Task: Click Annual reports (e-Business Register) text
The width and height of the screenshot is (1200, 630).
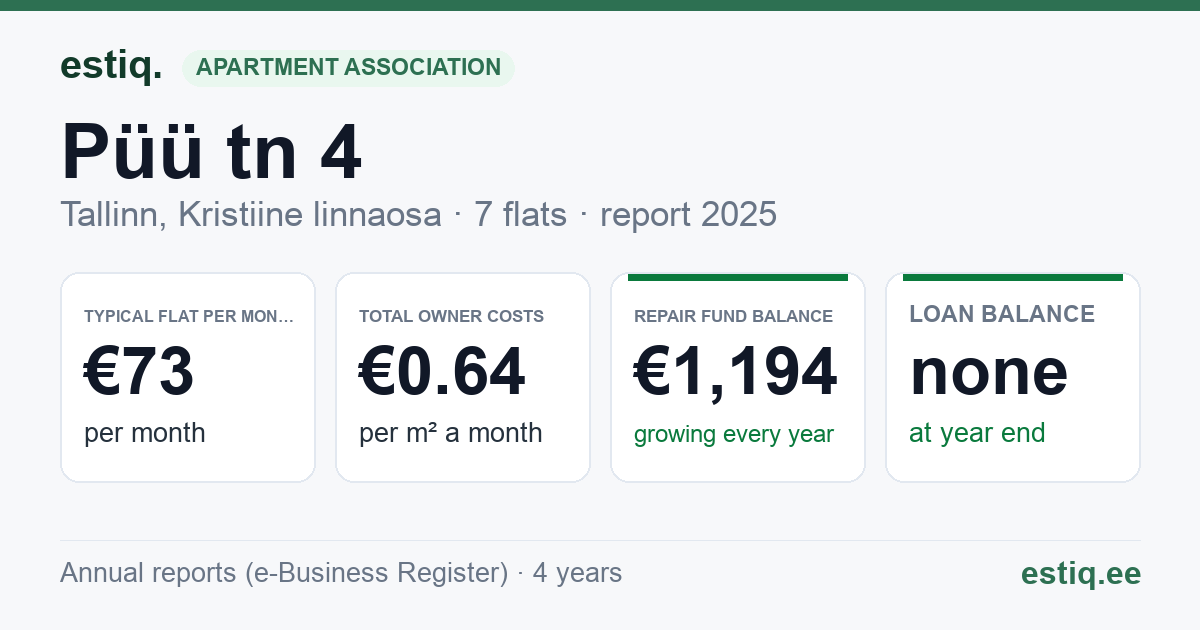Action: (x=284, y=573)
